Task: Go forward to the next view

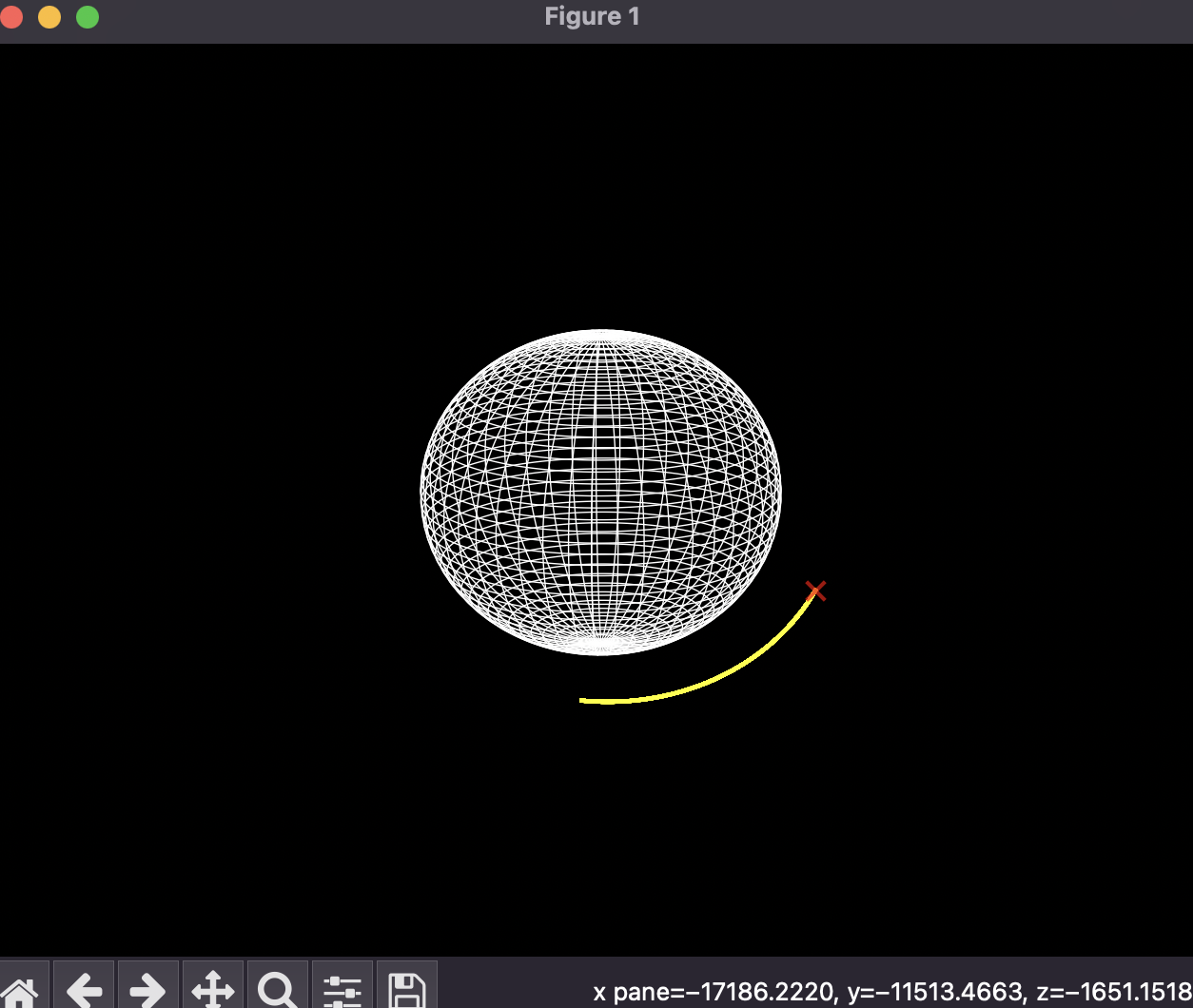Action: pos(148,989)
